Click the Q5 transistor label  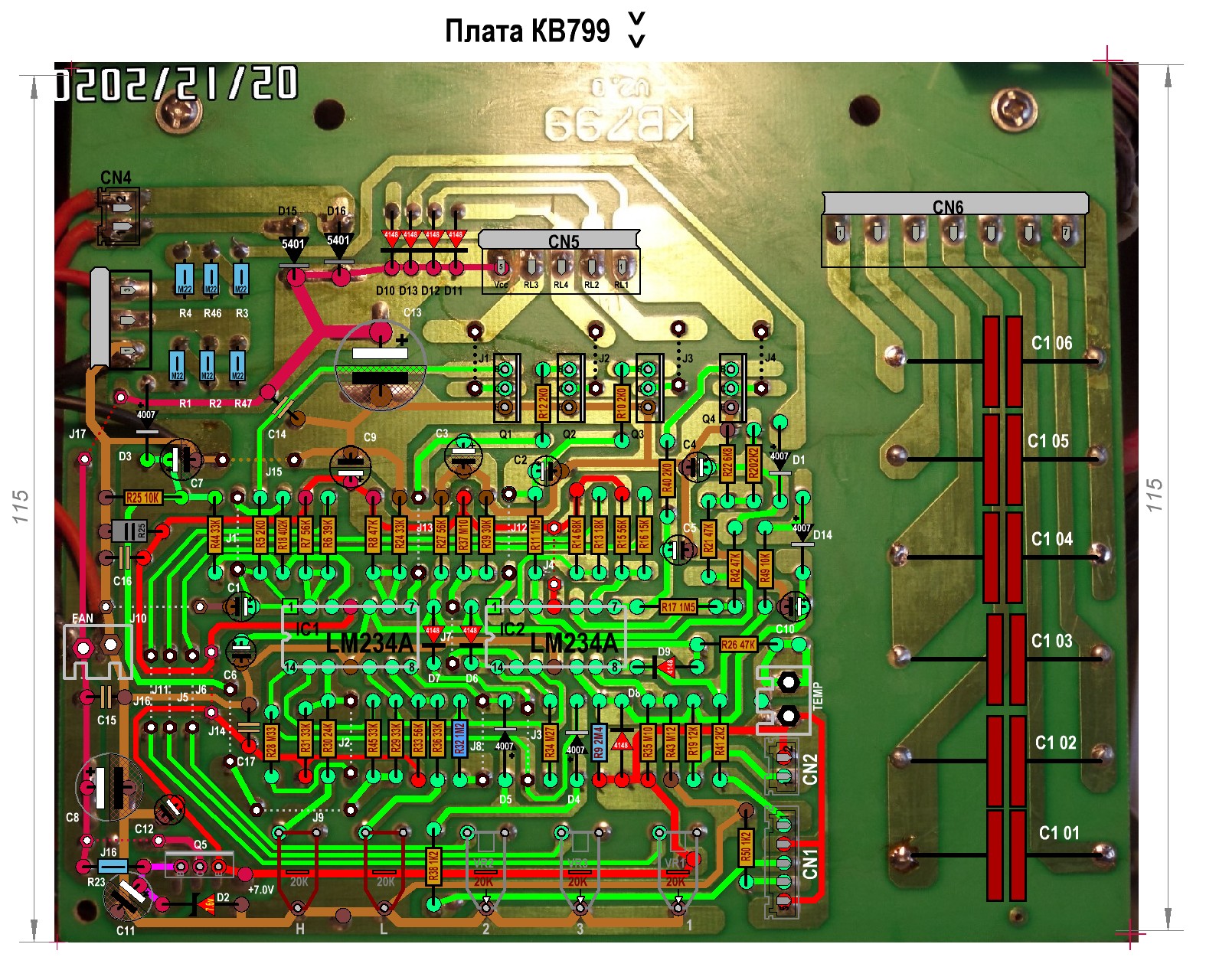pos(200,844)
